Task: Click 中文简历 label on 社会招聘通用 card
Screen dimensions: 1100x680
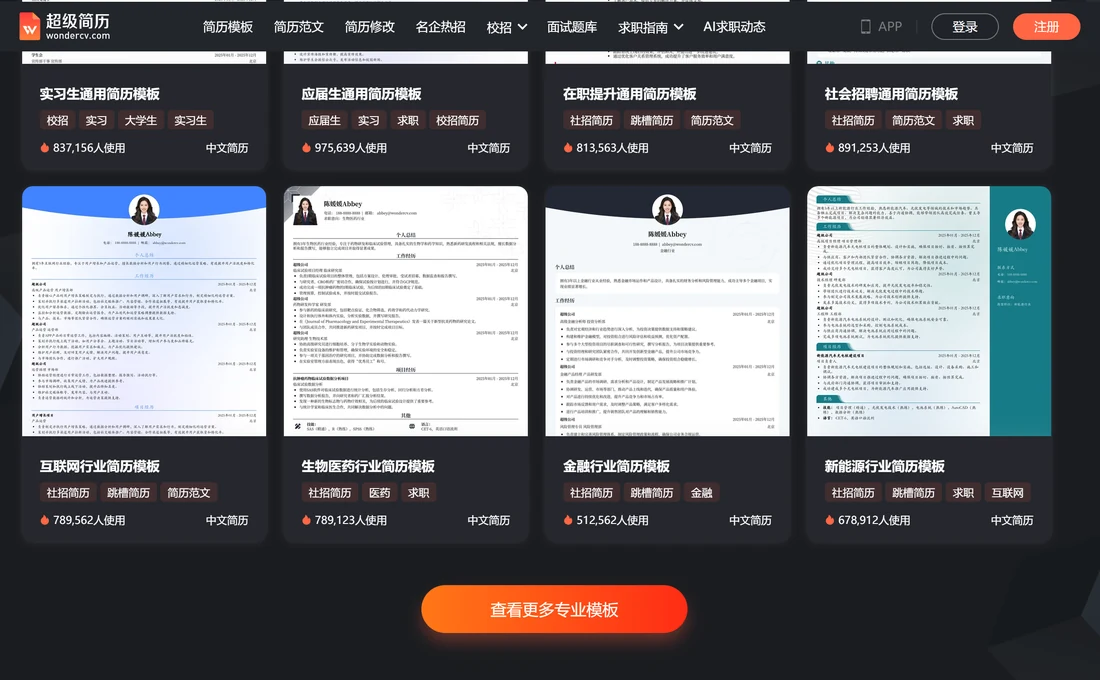Action: click(x=1012, y=148)
